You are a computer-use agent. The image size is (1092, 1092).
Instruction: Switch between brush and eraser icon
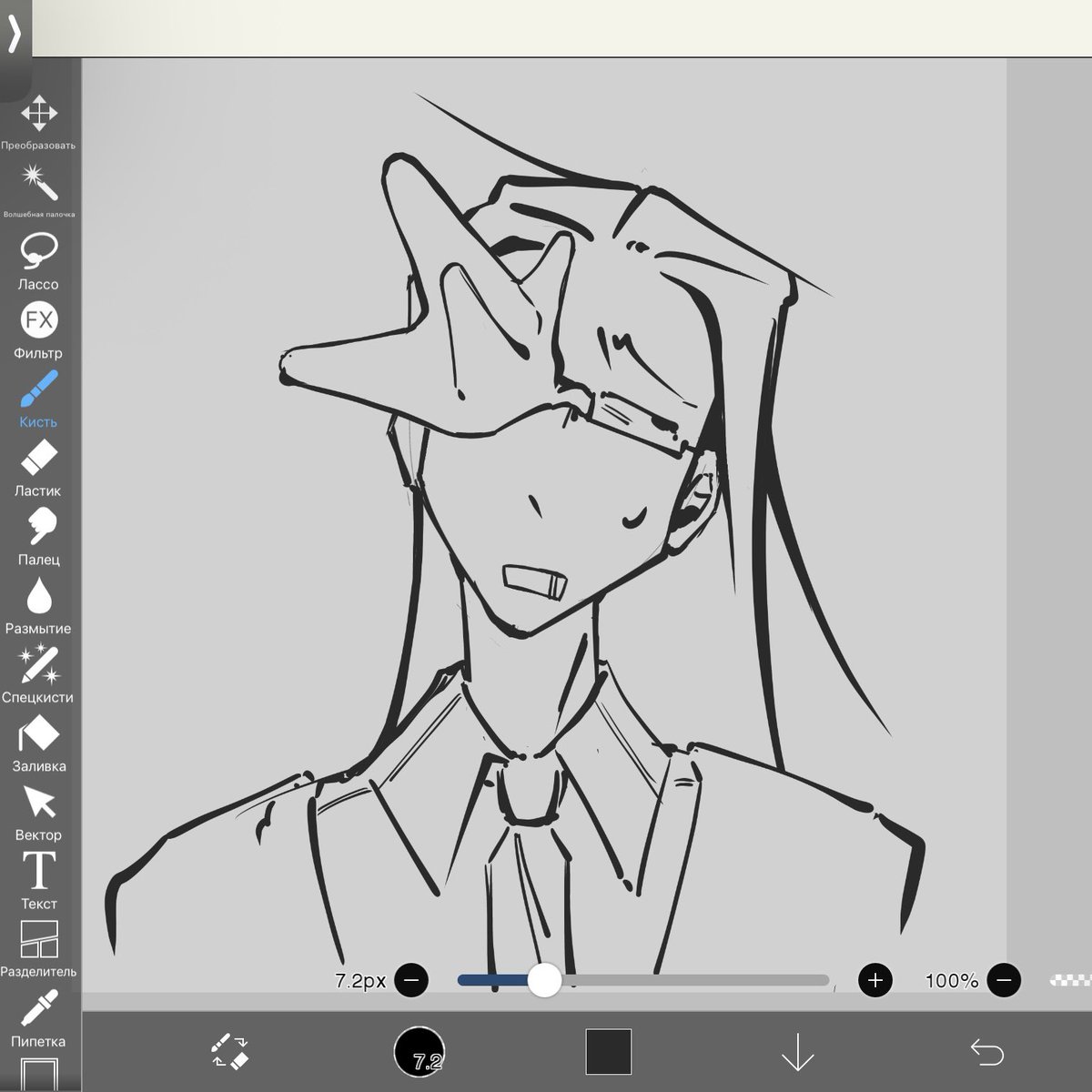(230, 1051)
